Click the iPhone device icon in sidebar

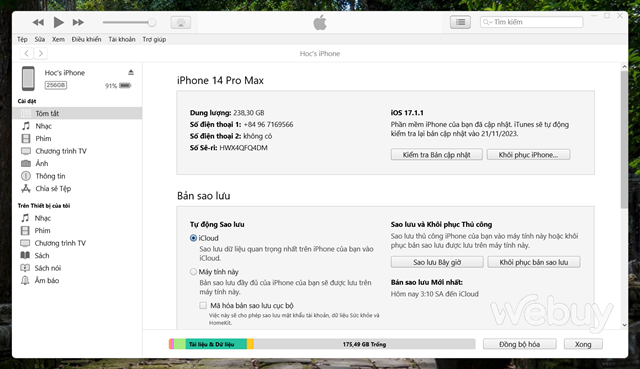coord(28,78)
